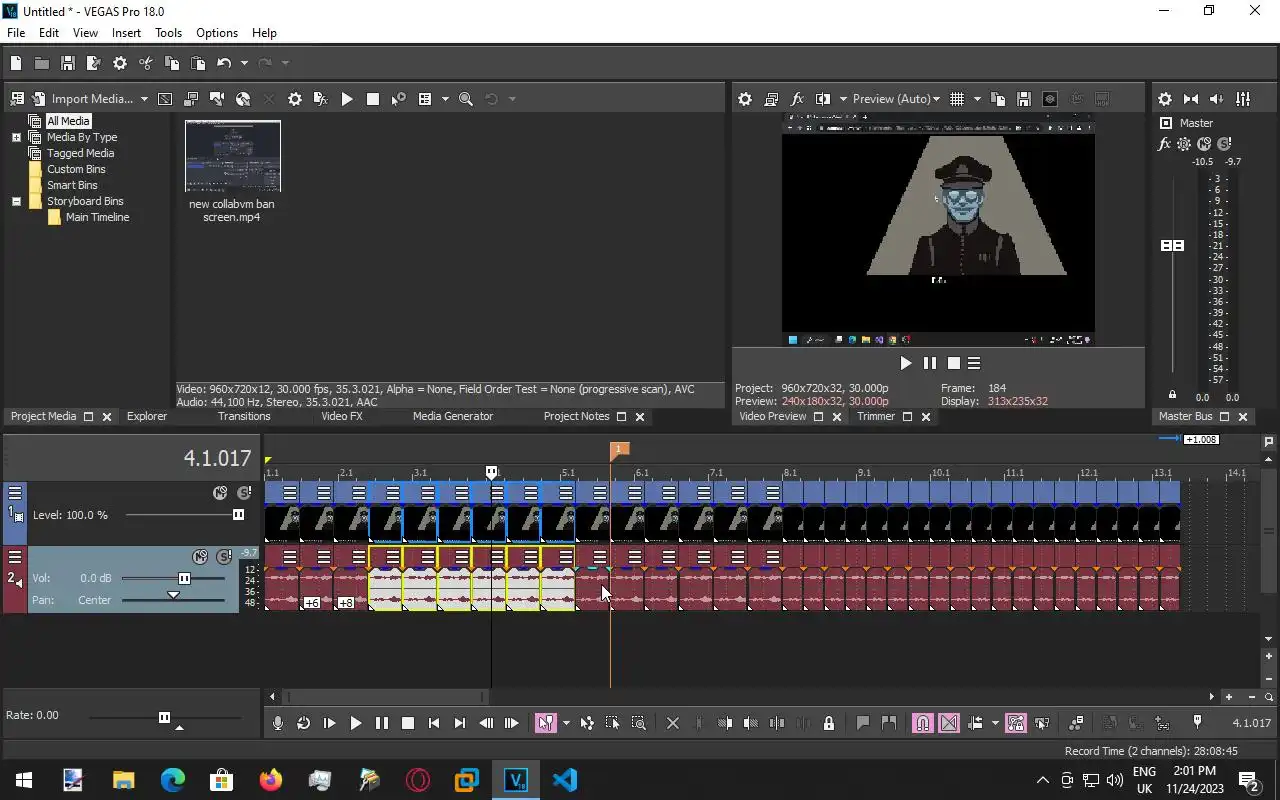Open Master Bus audio properties gear
Image resolution: width=1280 pixels, height=800 pixels.
click(x=1165, y=99)
